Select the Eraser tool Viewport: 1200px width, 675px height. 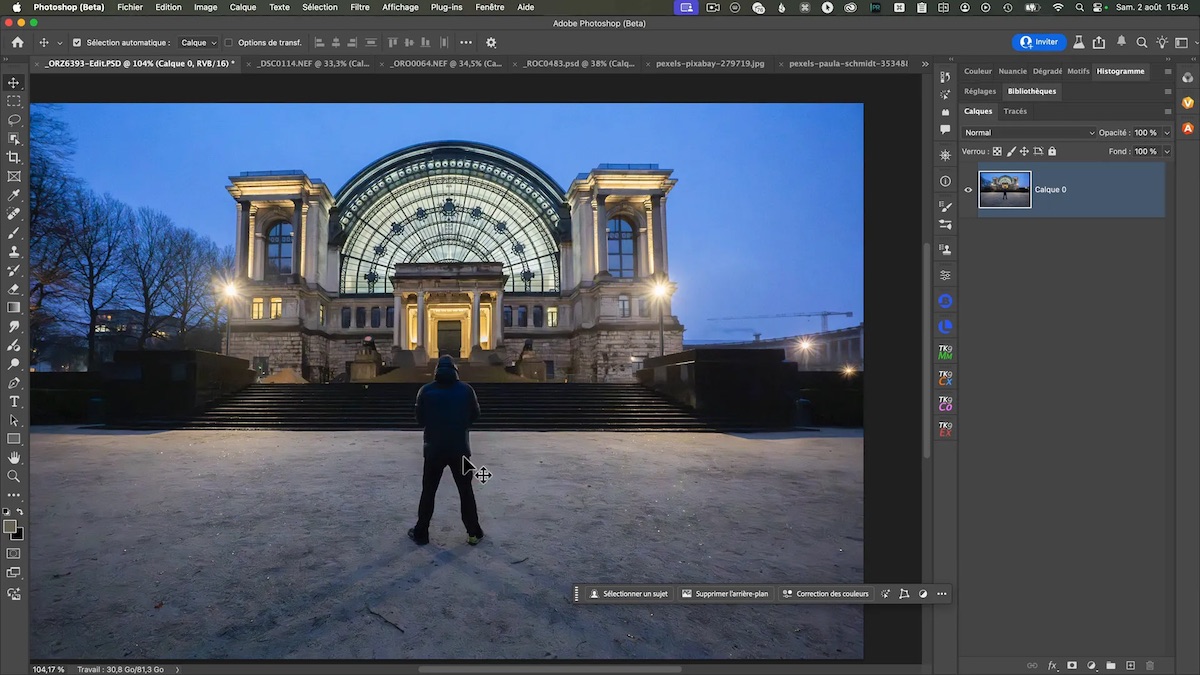click(14, 289)
